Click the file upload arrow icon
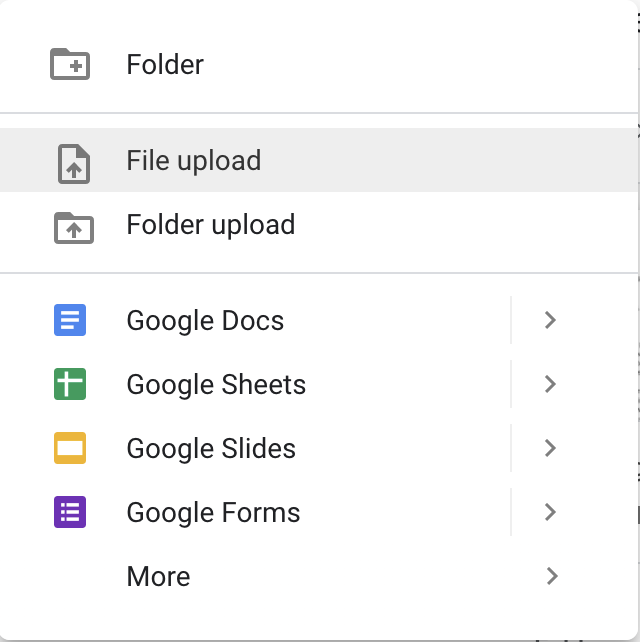This screenshot has height=642, width=640. (x=74, y=164)
